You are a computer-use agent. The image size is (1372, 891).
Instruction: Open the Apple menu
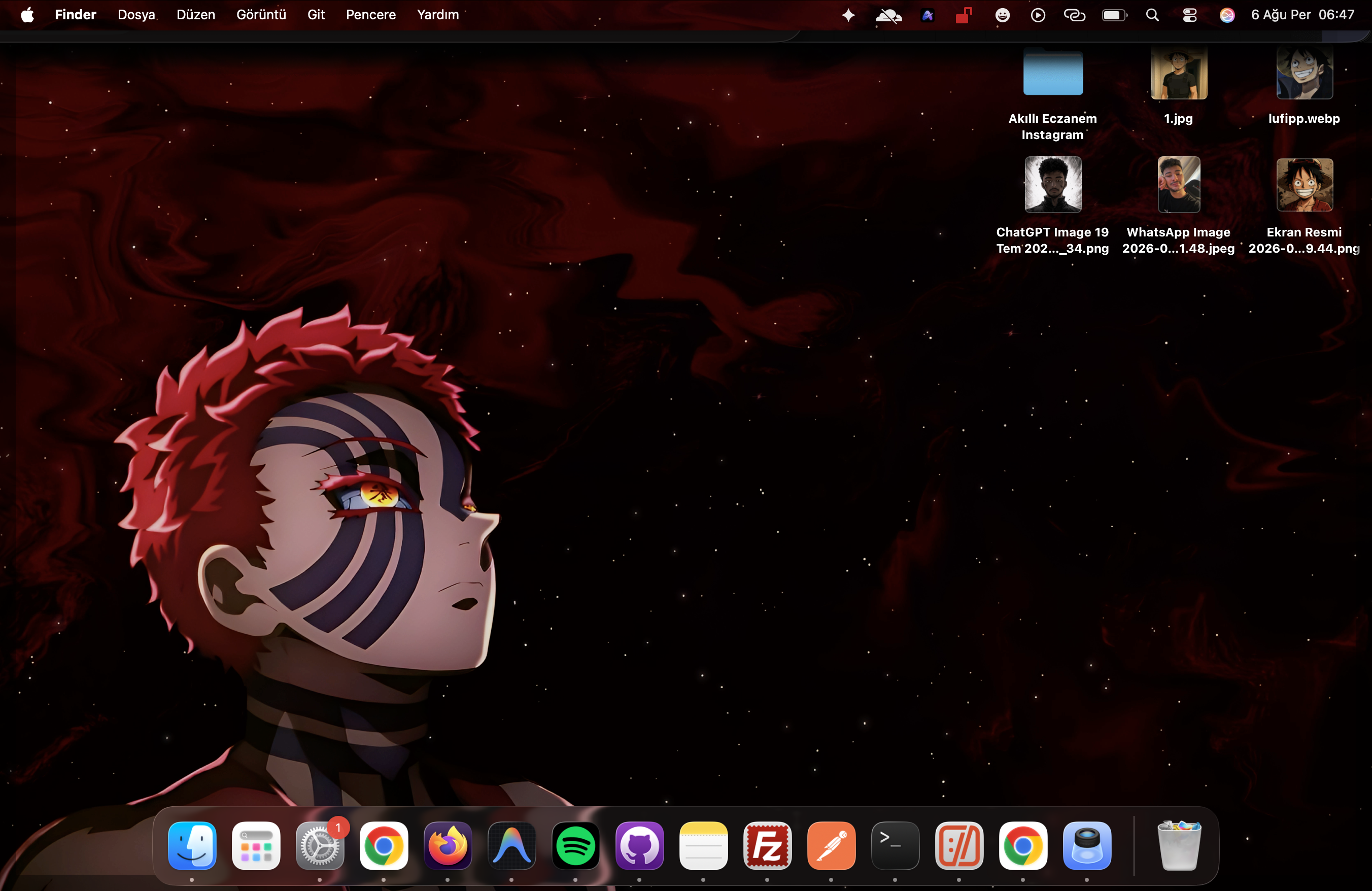27,15
